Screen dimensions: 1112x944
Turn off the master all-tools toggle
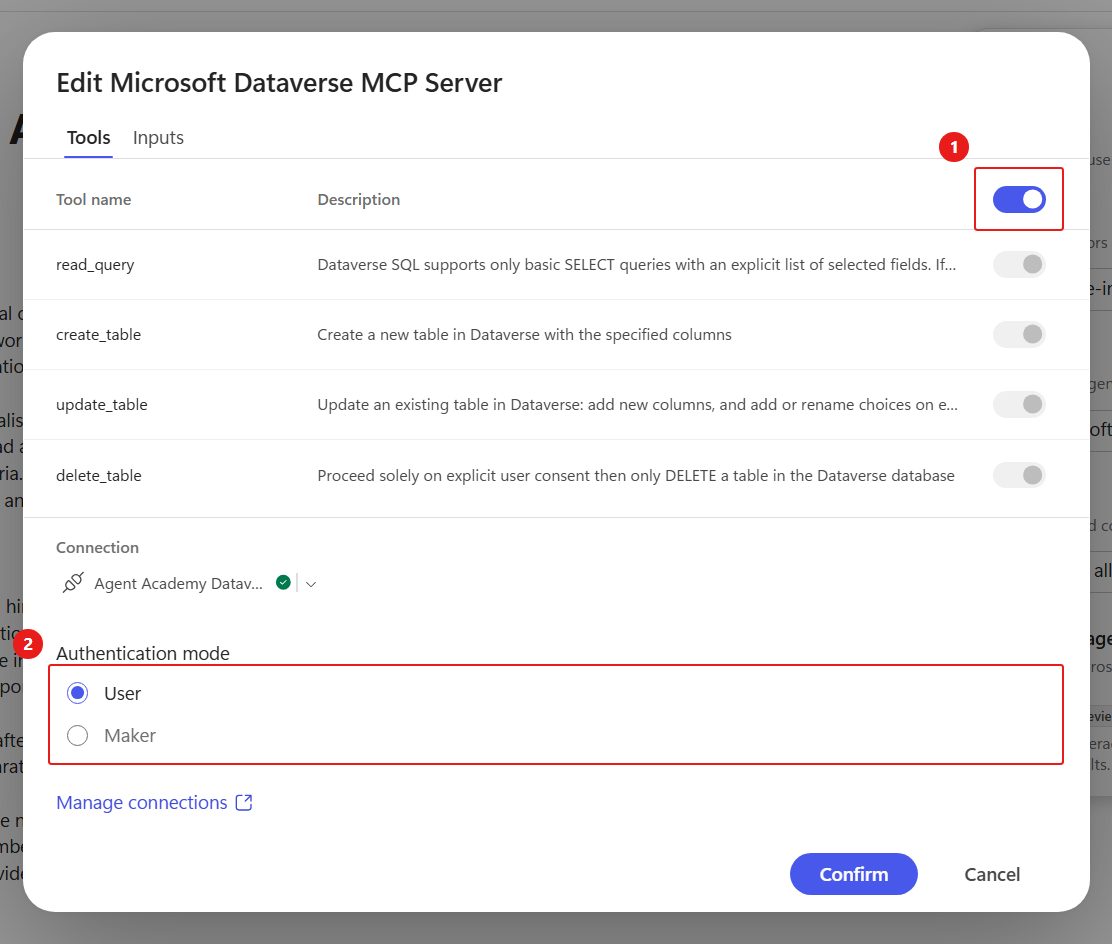(x=1019, y=199)
